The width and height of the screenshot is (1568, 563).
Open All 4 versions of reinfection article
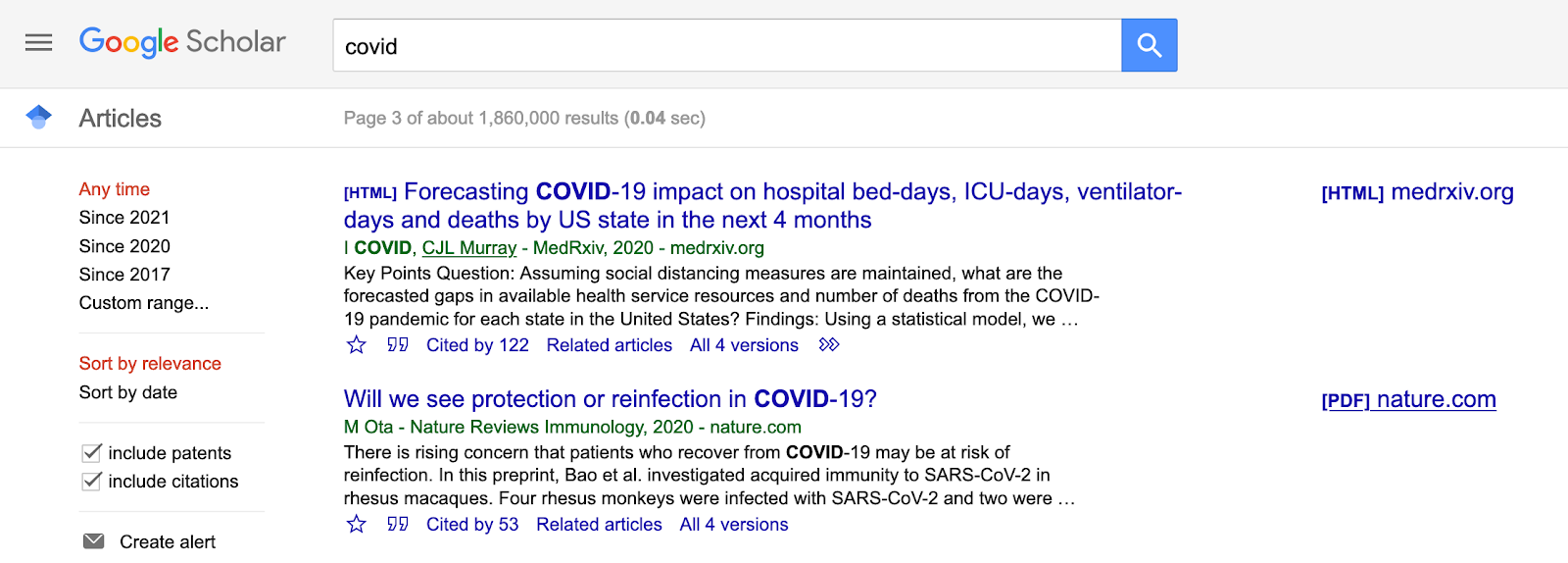(x=734, y=525)
